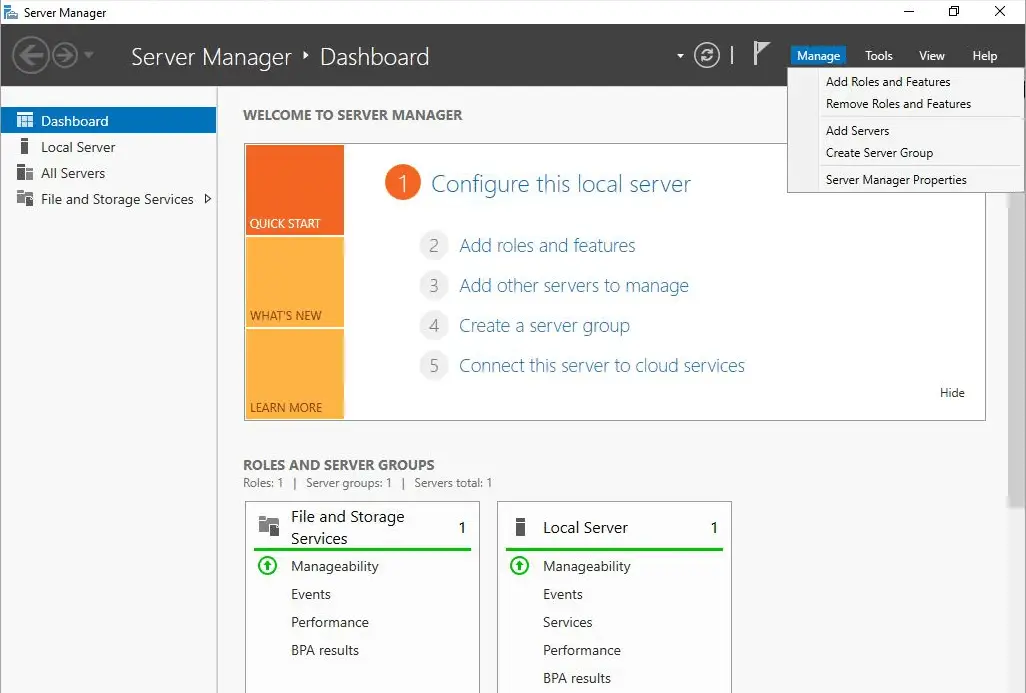Viewport: 1026px width, 693px height.
Task: Open BPA results in File and Storage tile
Action: (325, 650)
